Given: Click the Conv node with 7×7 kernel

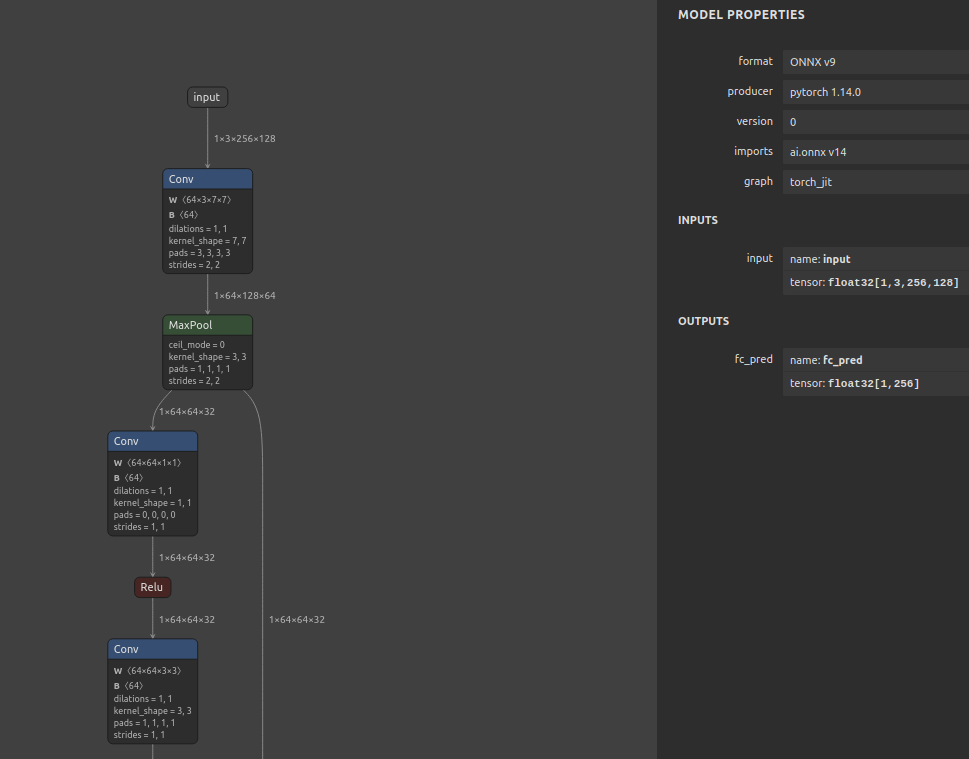Looking at the screenshot, I should click(207, 179).
